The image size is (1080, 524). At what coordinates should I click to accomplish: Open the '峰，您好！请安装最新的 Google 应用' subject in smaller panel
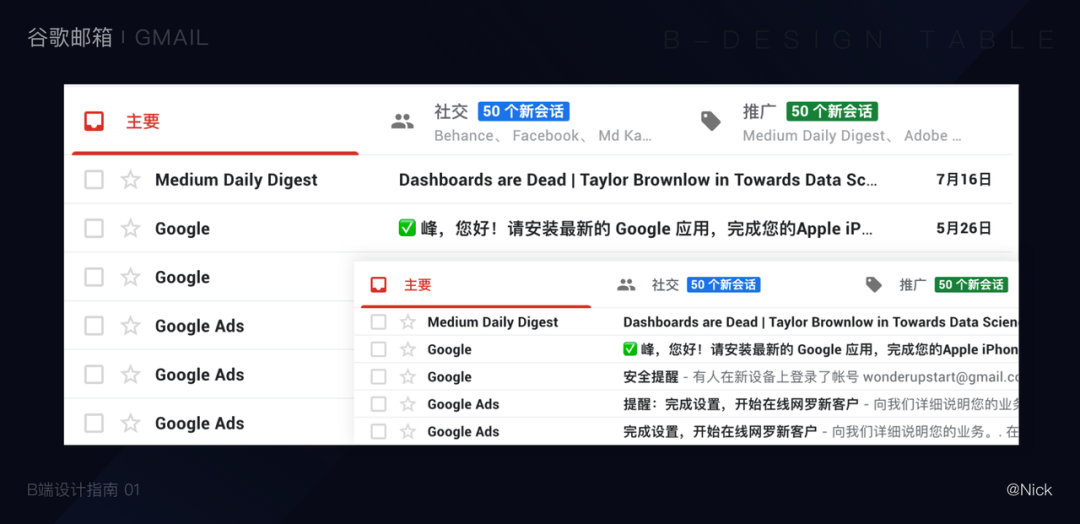pos(820,349)
